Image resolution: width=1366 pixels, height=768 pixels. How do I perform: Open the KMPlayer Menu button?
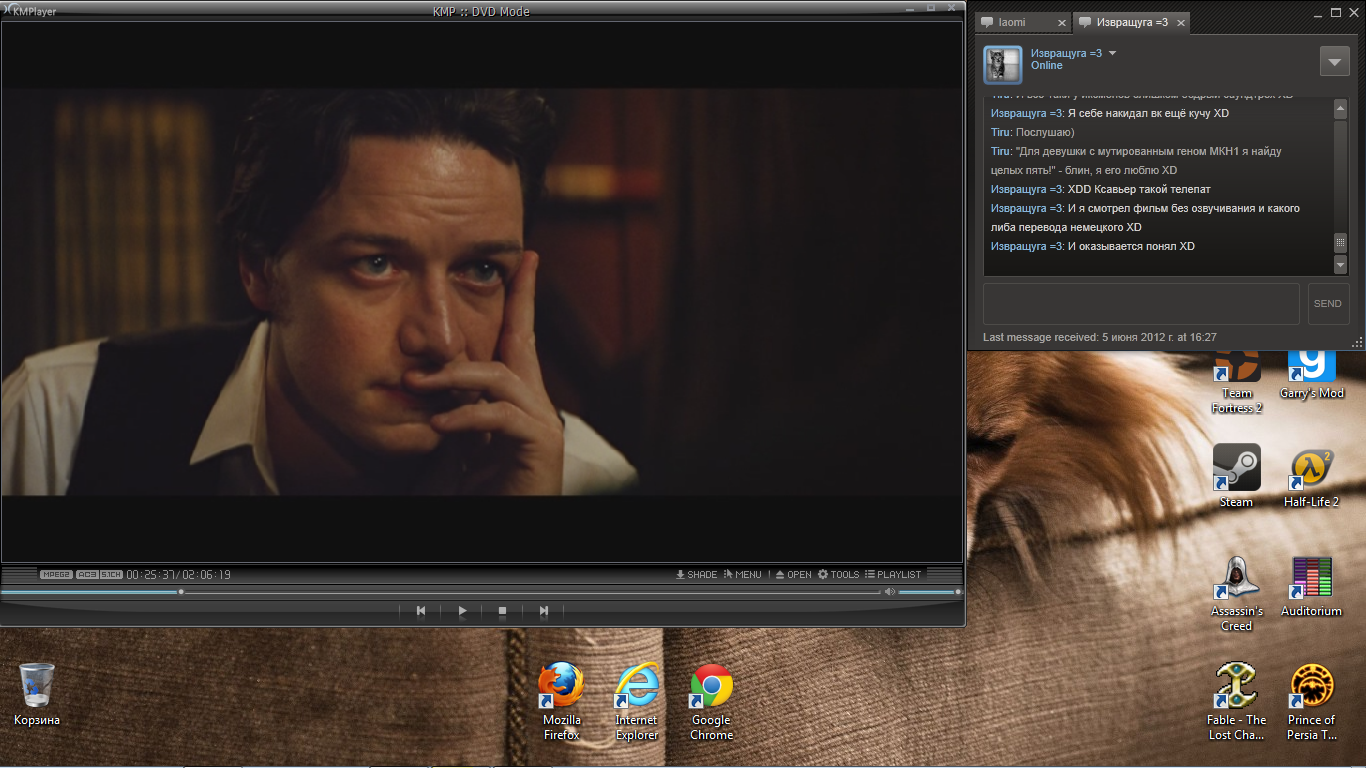[742, 574]
